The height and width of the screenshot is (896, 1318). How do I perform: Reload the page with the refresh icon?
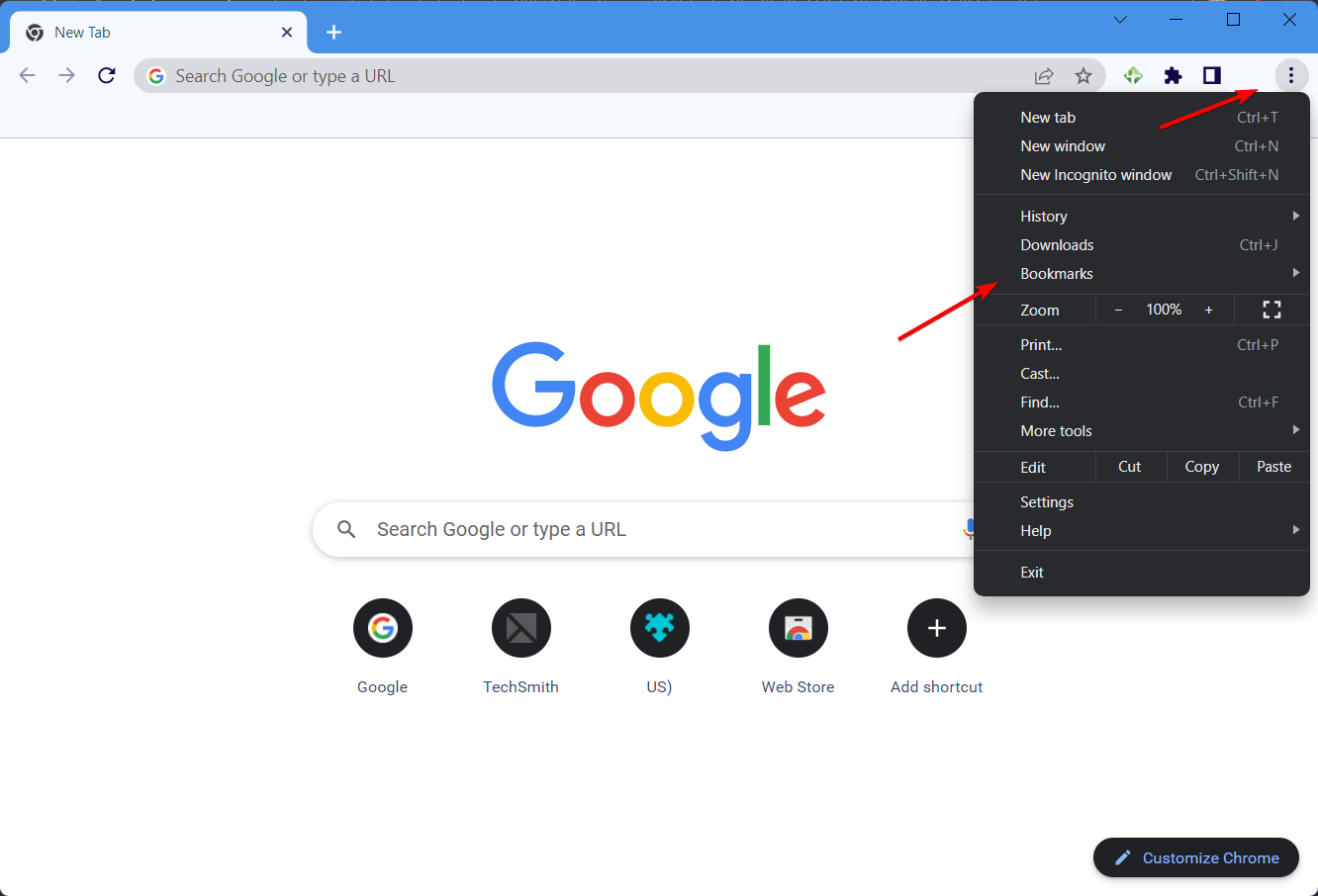point(106,75)
